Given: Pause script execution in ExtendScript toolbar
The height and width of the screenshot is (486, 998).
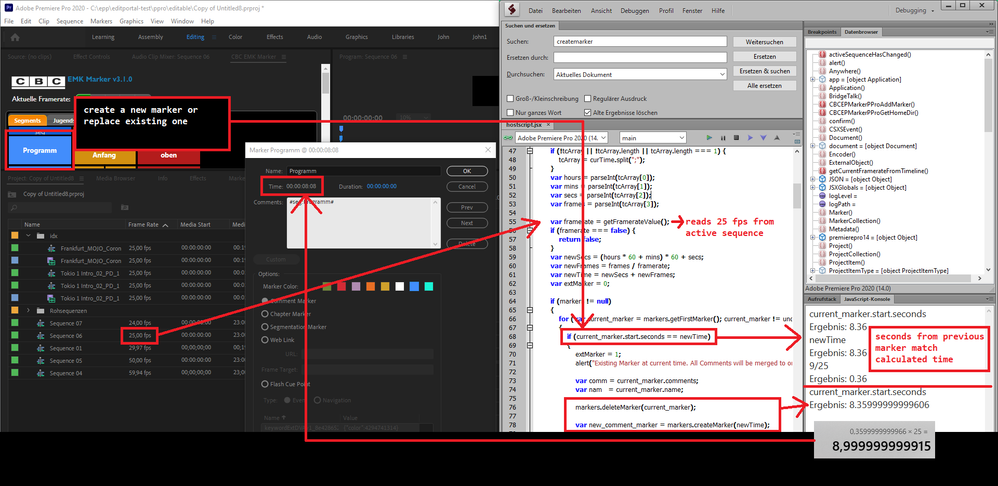Looking at the screenshot, I should (x=724, y=137).
